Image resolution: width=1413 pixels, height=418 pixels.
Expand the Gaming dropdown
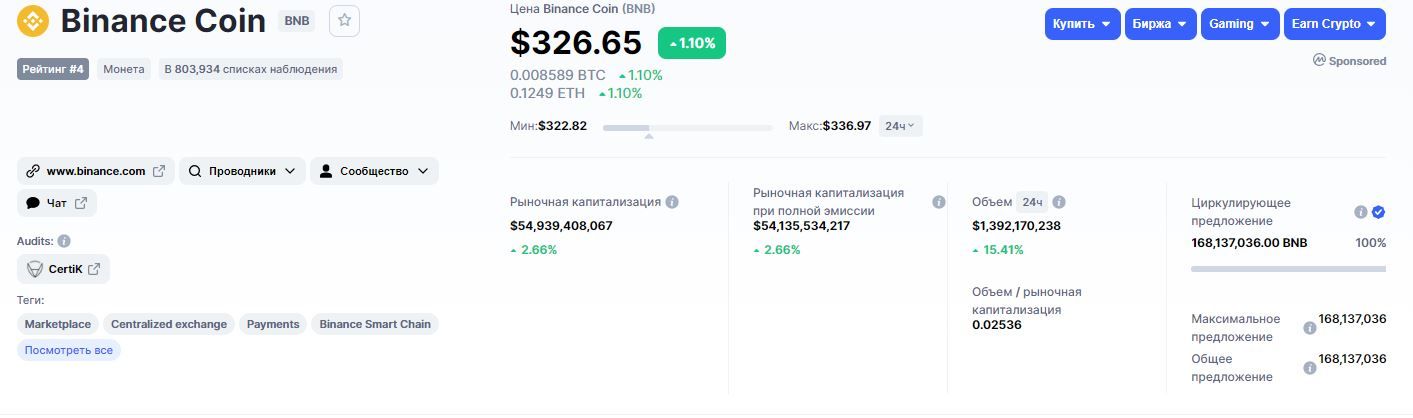tap(1240, 24)
